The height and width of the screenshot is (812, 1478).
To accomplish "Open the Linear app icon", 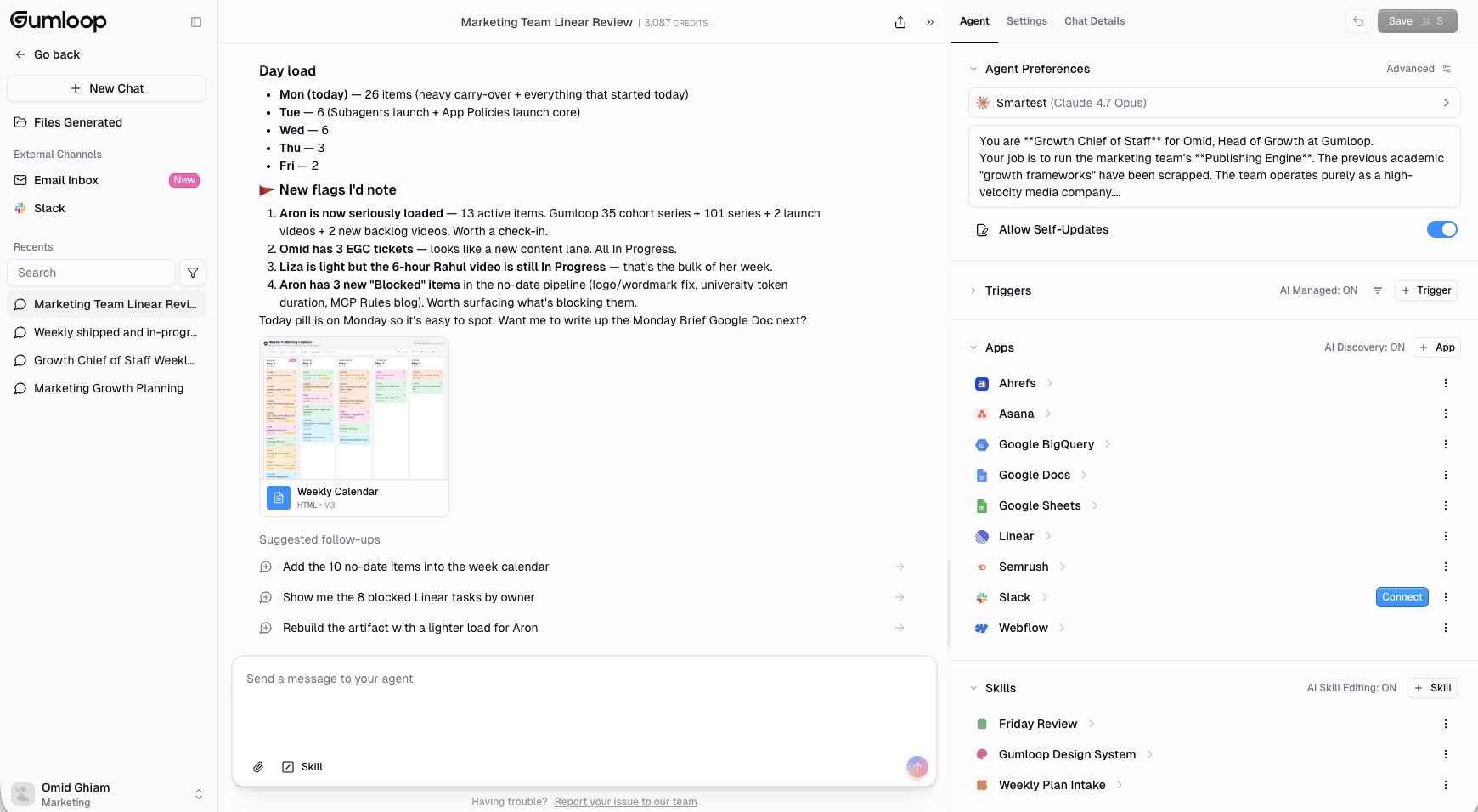I will [x=982, y=536].
